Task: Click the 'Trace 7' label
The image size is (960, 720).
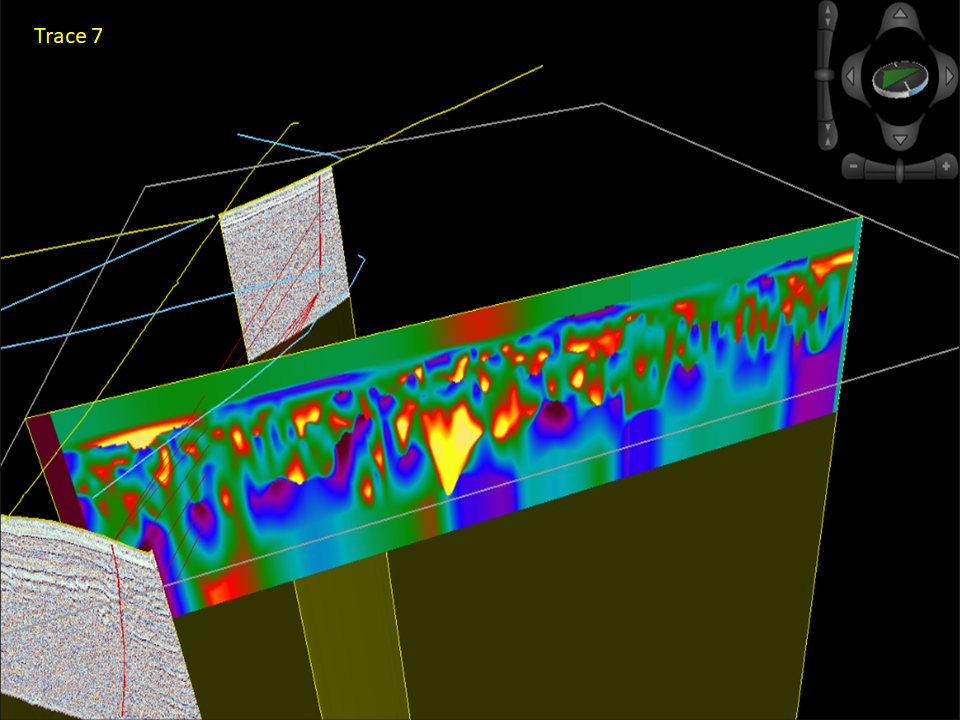Action: pyautogui.click(x=68, y=36)
